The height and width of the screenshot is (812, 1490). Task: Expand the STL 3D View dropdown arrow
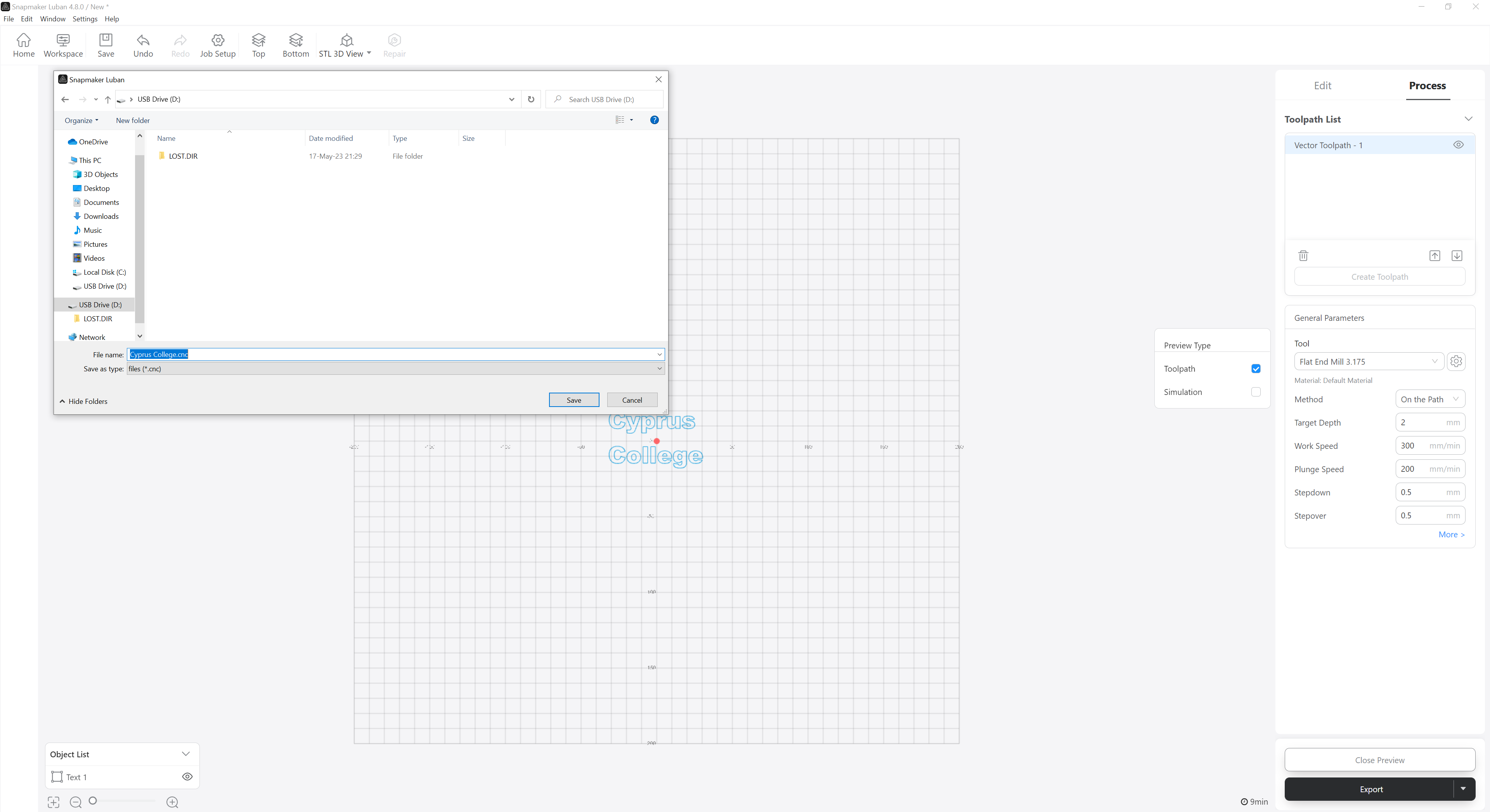tap(369, 53)
